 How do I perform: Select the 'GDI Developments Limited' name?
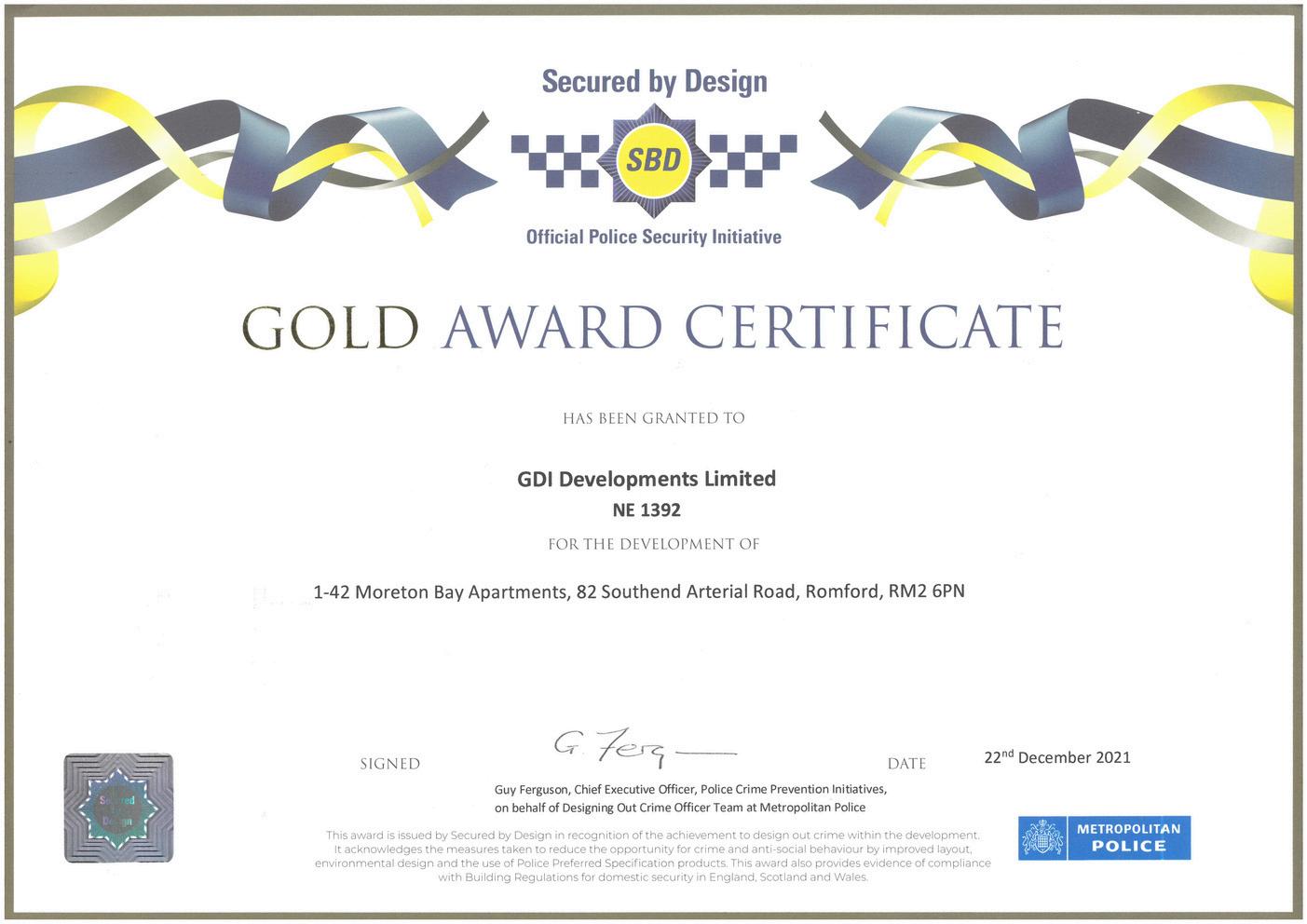point(647,479)
